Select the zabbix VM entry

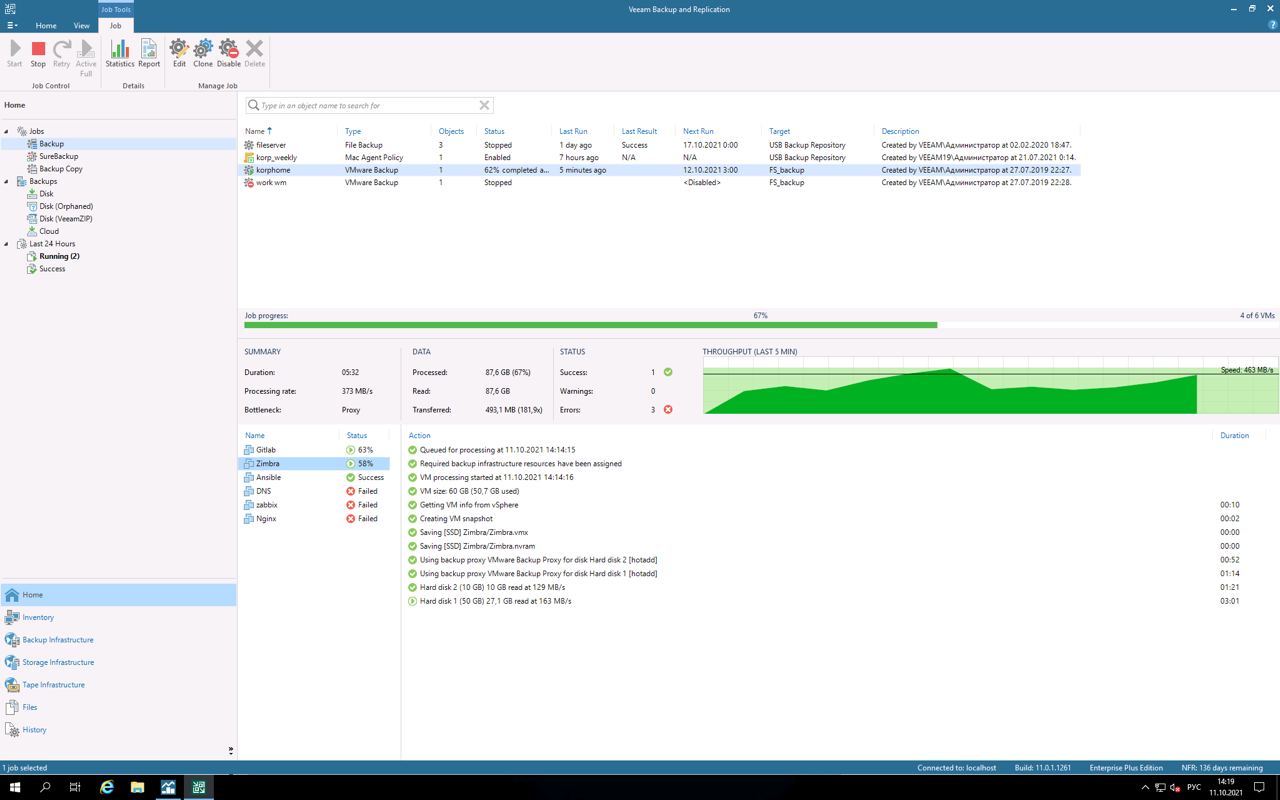pos(266,505)
